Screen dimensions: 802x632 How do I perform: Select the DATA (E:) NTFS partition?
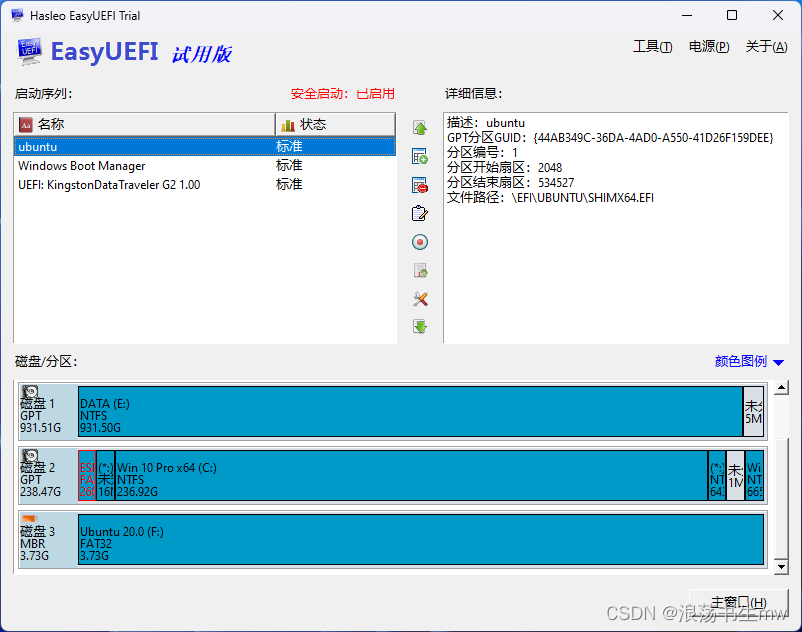pos(410,412)
